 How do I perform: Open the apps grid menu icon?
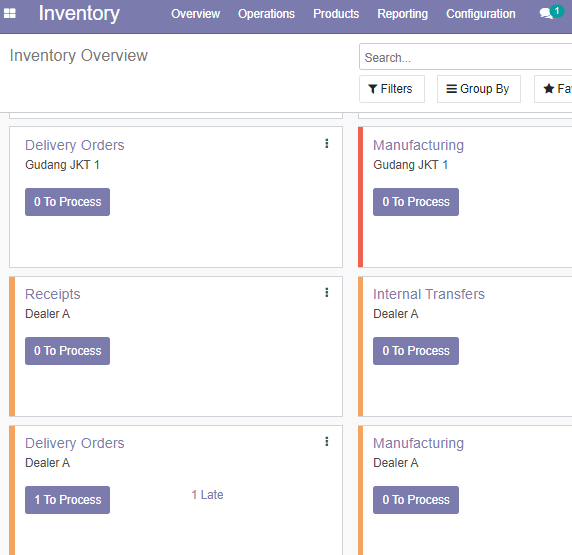pos(10,14)
